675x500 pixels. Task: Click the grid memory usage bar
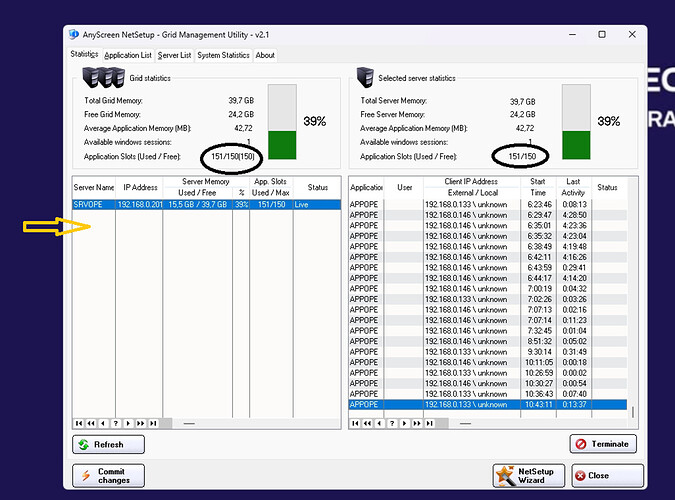pos(283,121)
